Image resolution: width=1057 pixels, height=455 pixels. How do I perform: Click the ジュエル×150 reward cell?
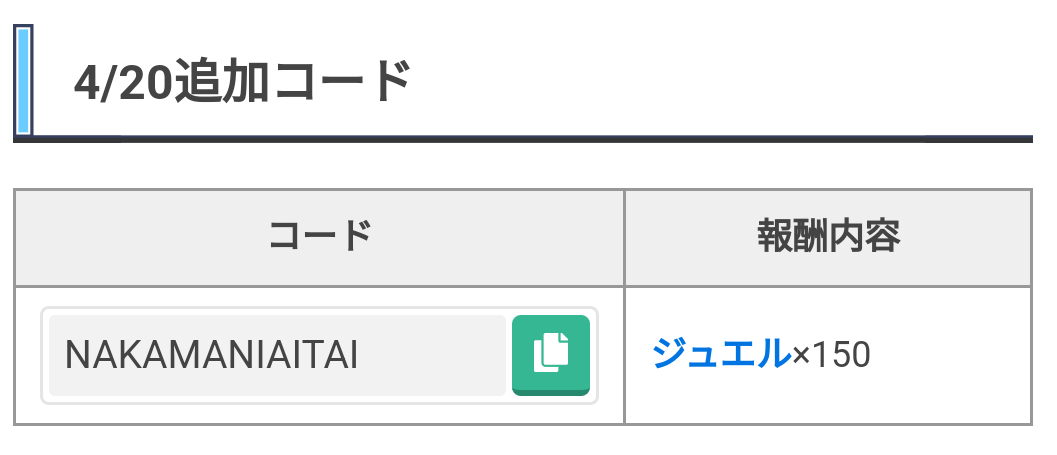click(x=828, y=355)
